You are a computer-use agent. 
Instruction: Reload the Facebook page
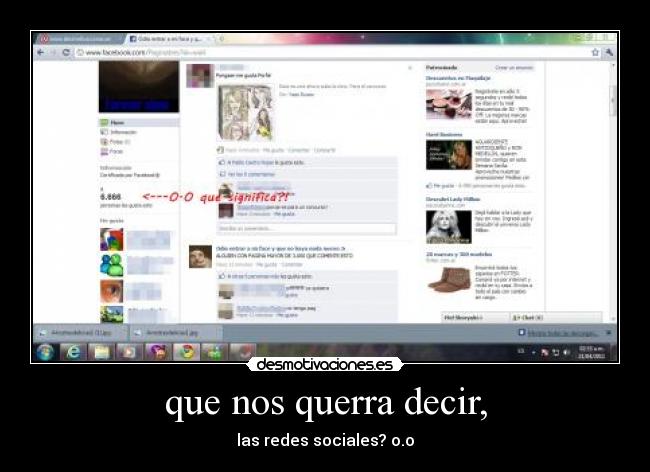[66, 53]
